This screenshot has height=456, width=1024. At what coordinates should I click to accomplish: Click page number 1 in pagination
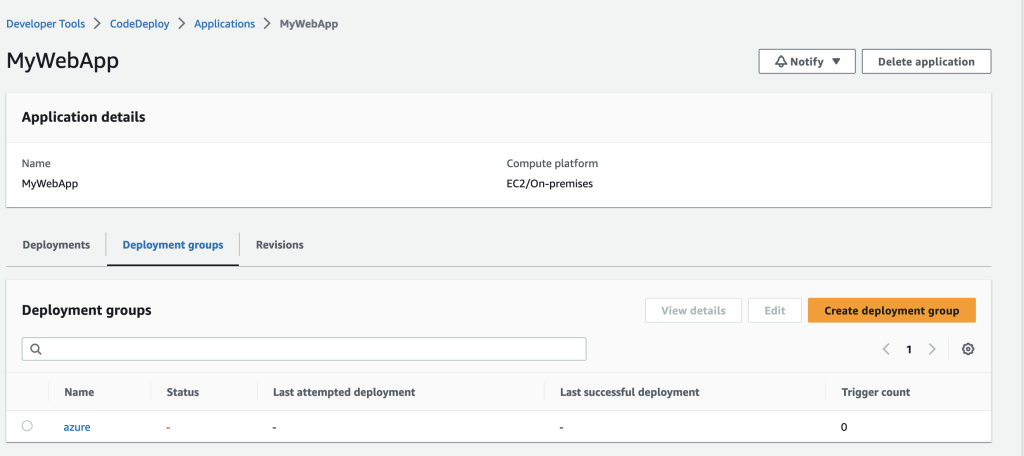[908, 350]
